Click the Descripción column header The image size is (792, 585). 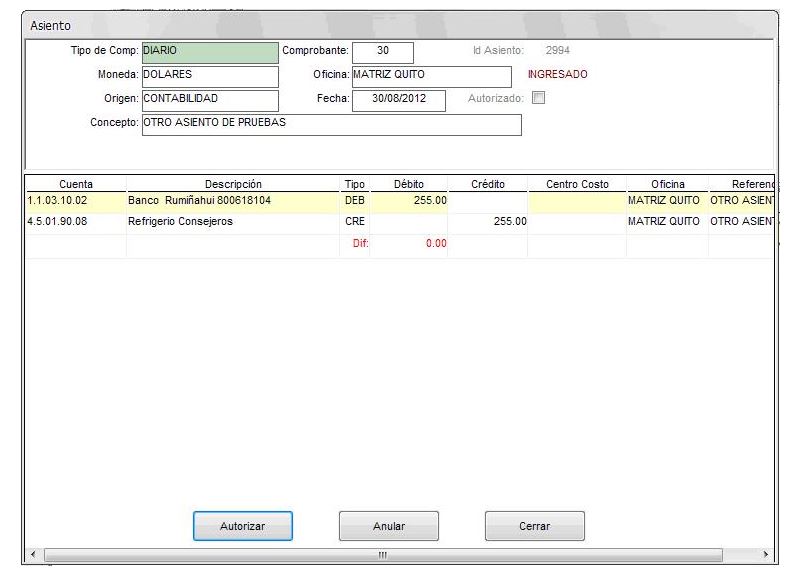coord(233,184)
